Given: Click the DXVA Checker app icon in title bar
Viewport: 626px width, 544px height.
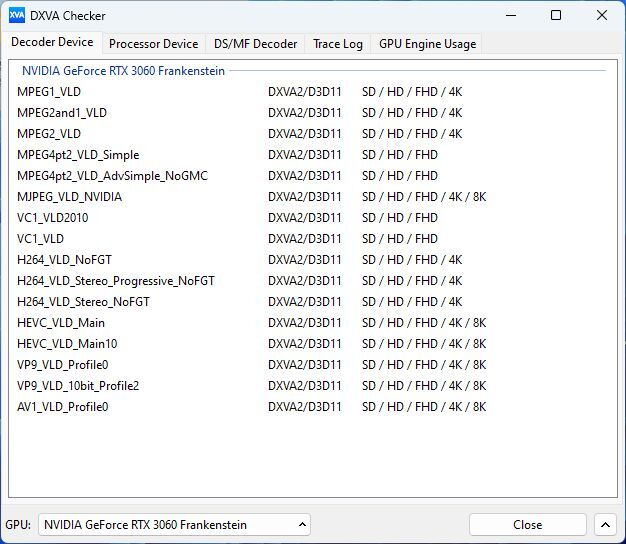Looking at the screenshot, I should (17, 16).
